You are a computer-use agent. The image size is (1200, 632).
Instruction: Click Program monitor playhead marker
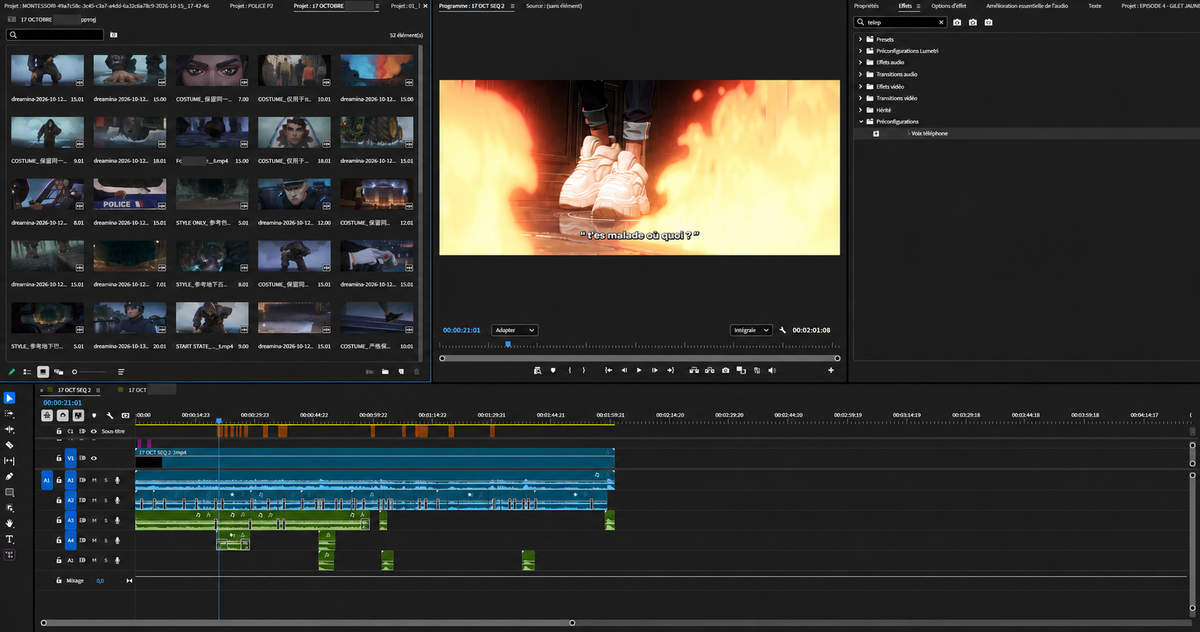pos(508,344)
